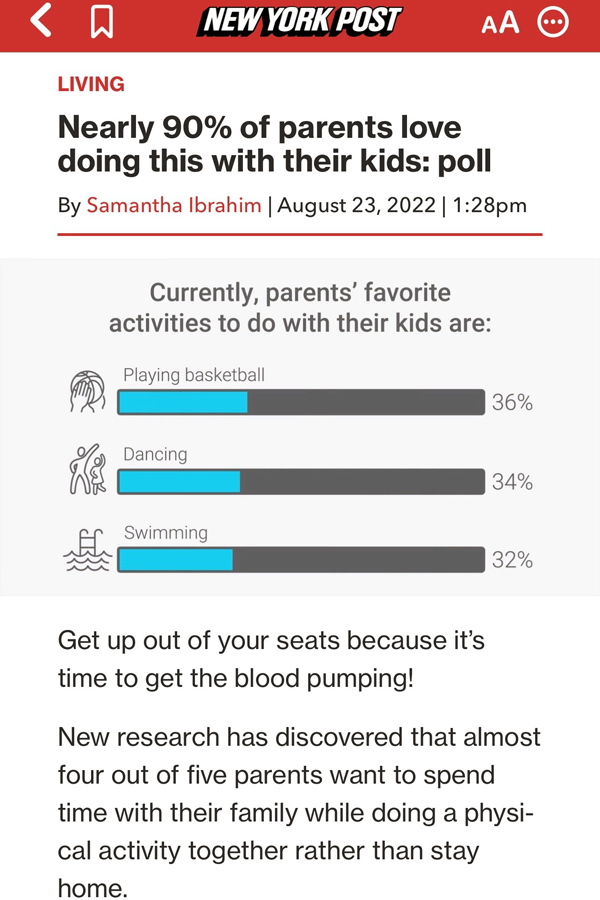Tap the basketball activity icon
Viewport: 600px width, 900px height.
88,391
